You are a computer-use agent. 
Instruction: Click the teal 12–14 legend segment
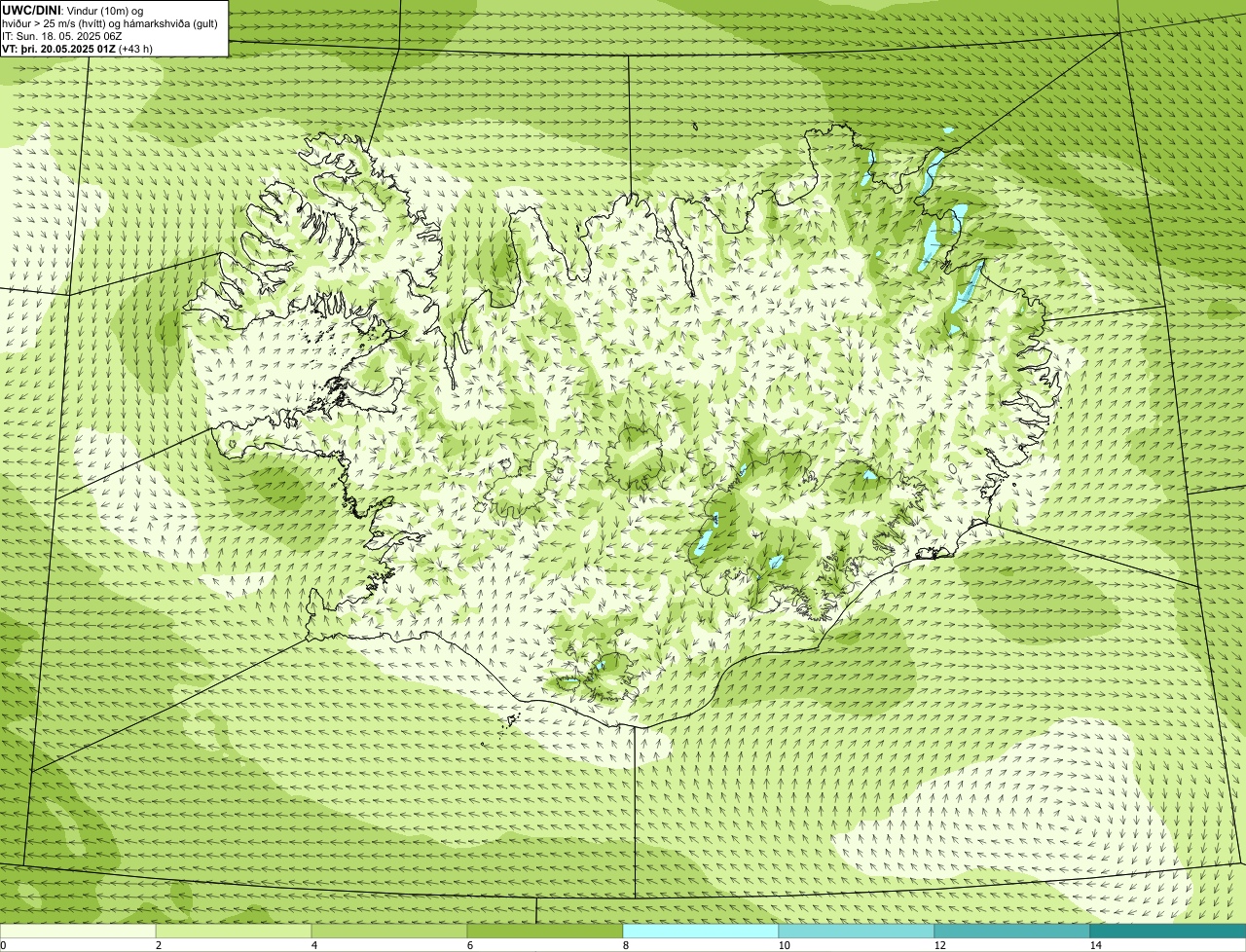coord(1012,931)
